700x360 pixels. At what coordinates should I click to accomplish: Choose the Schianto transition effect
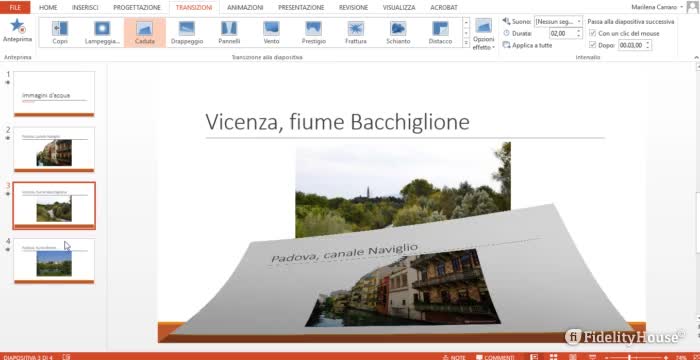click(398, 32)
